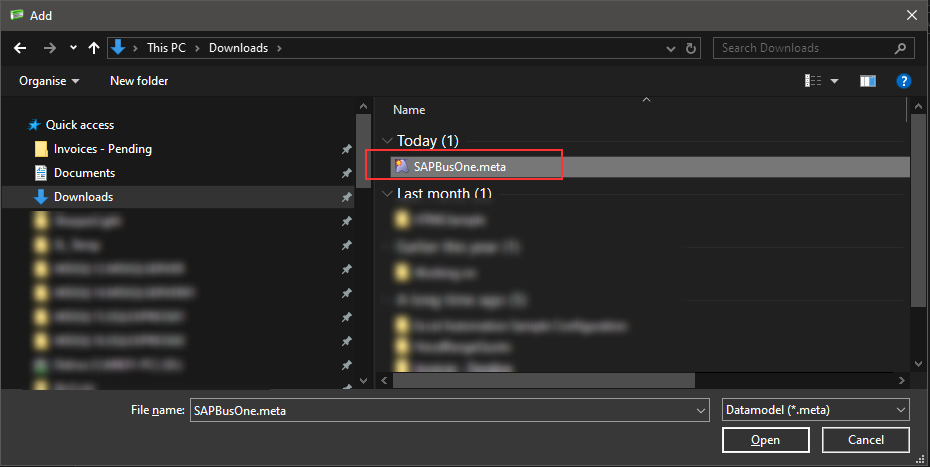Screen dimensions: 930x467
Task: Click the pin icon beside Documents
Action: point(346,173)
